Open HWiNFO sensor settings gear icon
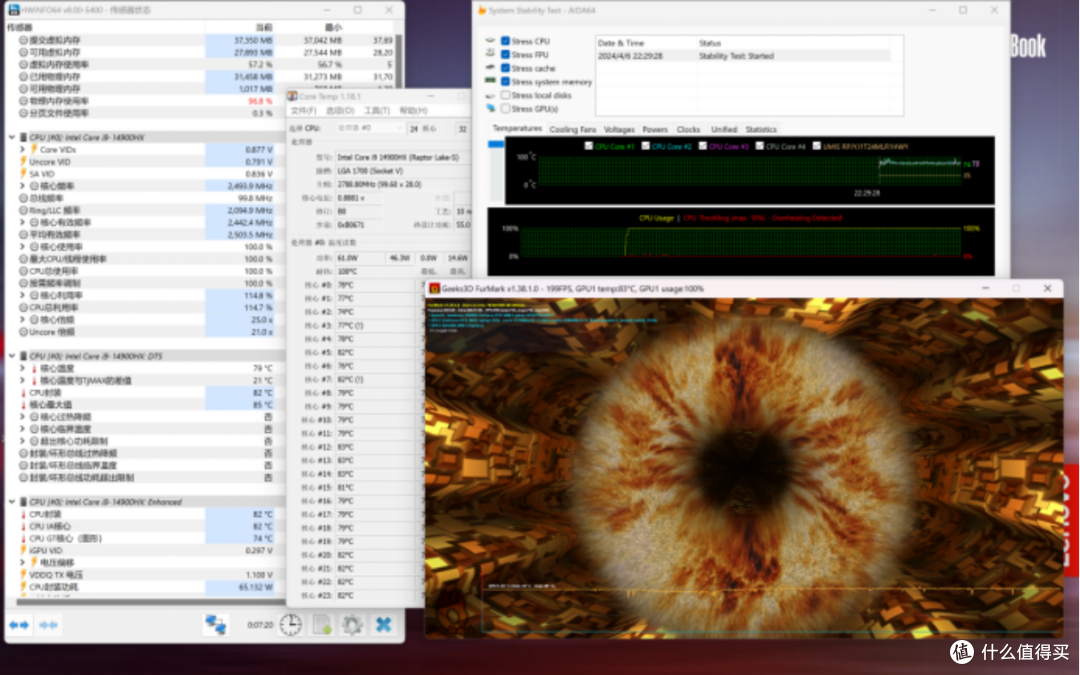 (x=352, y=625)
